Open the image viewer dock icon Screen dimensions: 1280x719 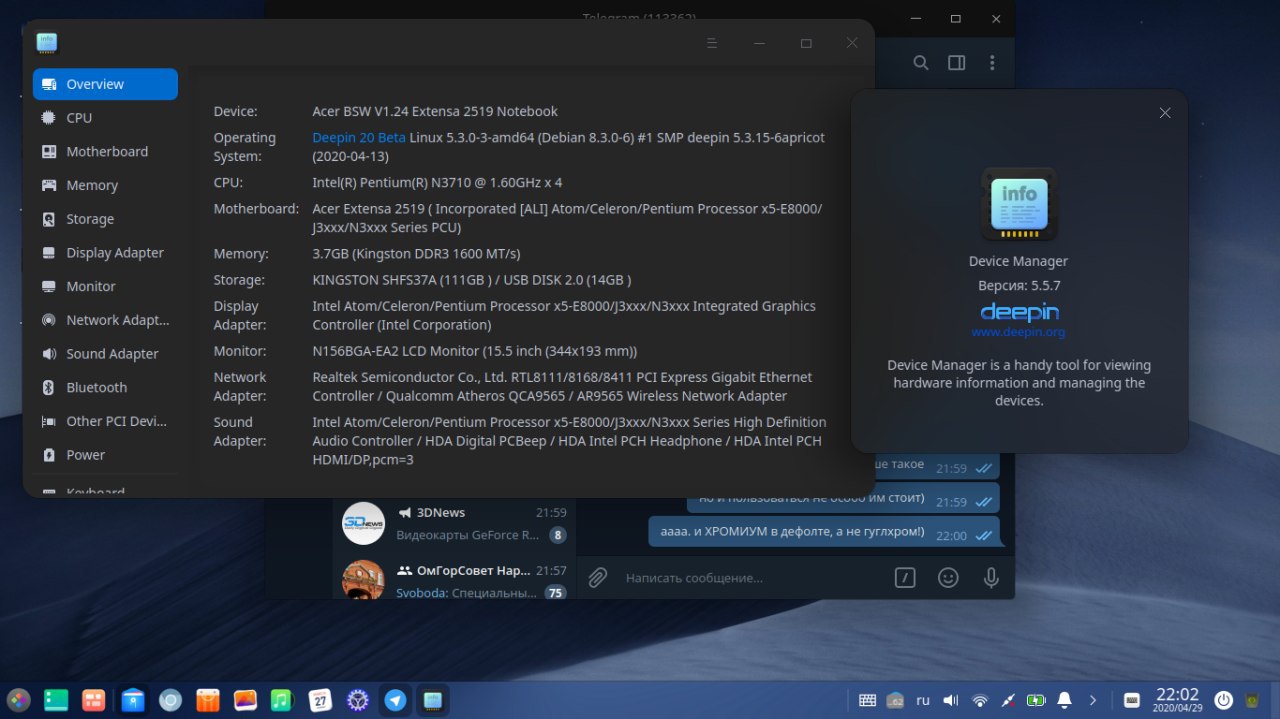point(246,700)
